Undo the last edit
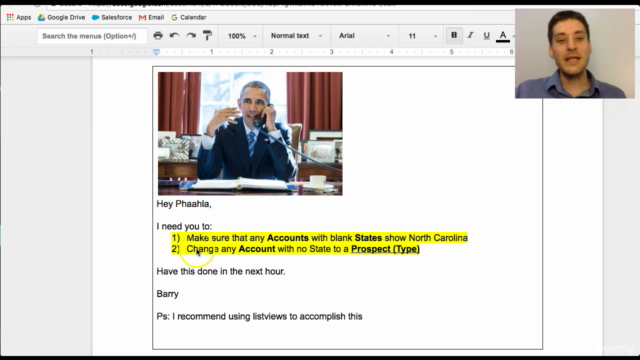Viewport: 640px width, 360px height. tap(174, 36)
